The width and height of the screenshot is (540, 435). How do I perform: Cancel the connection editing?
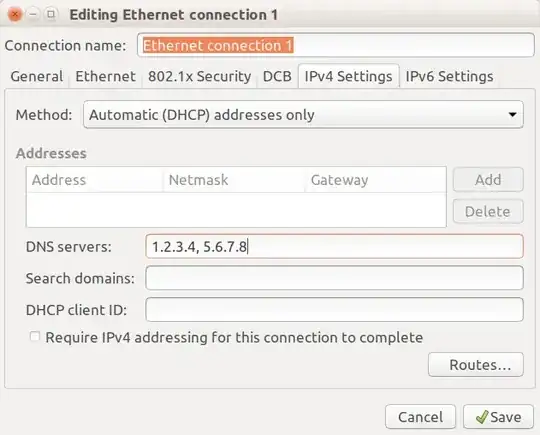coord(420,417)
